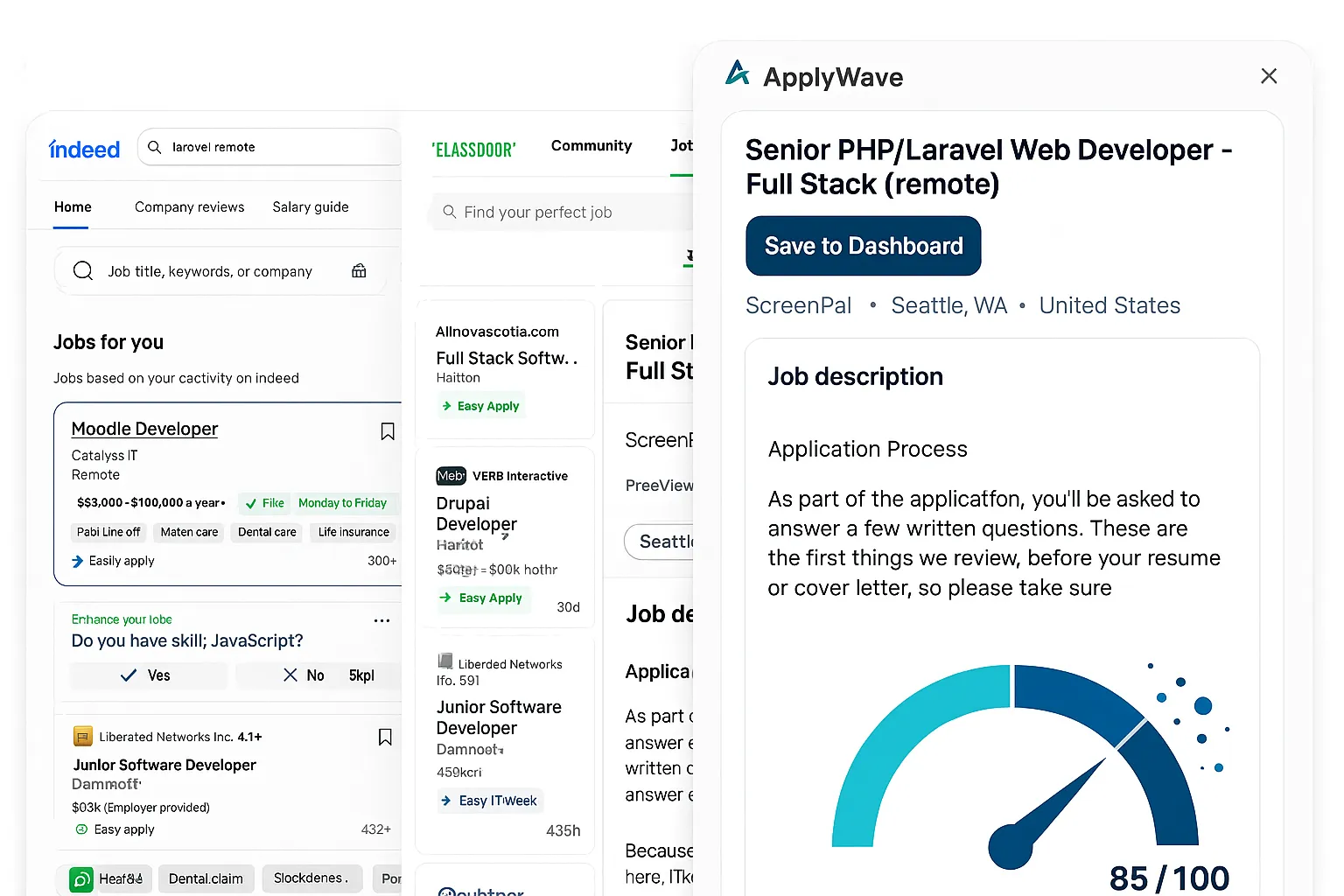Click the magnifier icon in the Glassdoor search bar

coord(449,212)
